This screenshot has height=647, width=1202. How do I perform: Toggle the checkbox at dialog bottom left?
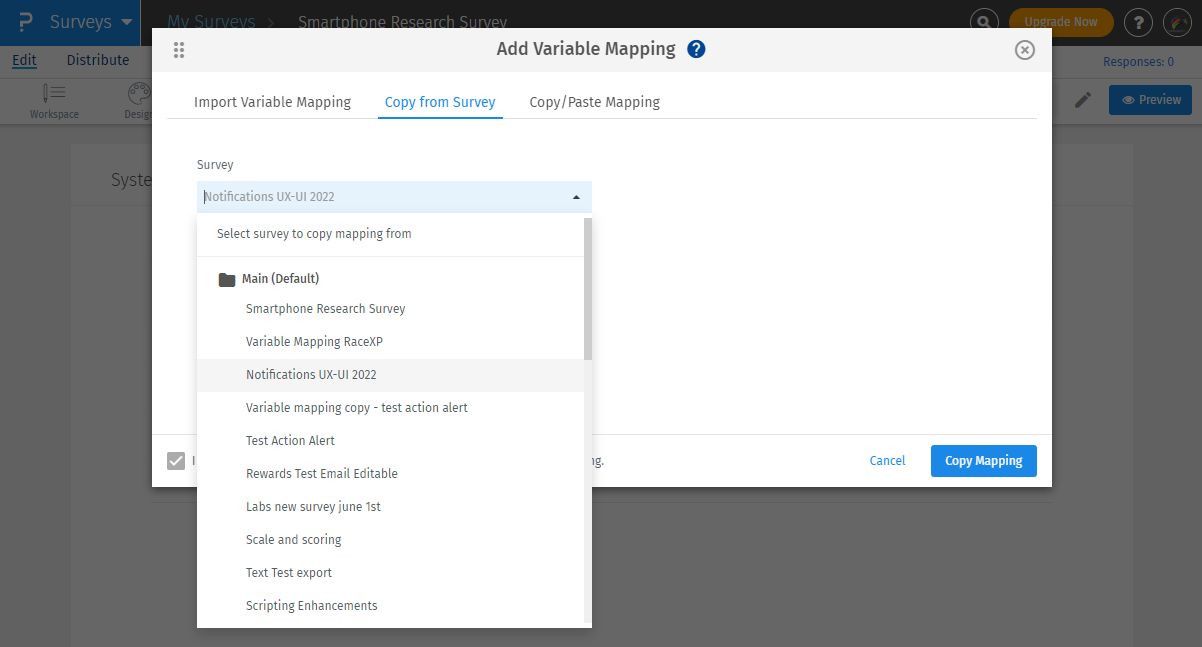(176, 461)
